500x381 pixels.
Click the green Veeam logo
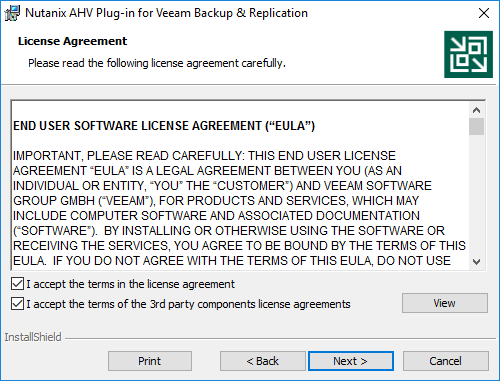pyautogui.click(x=468, y=54)
